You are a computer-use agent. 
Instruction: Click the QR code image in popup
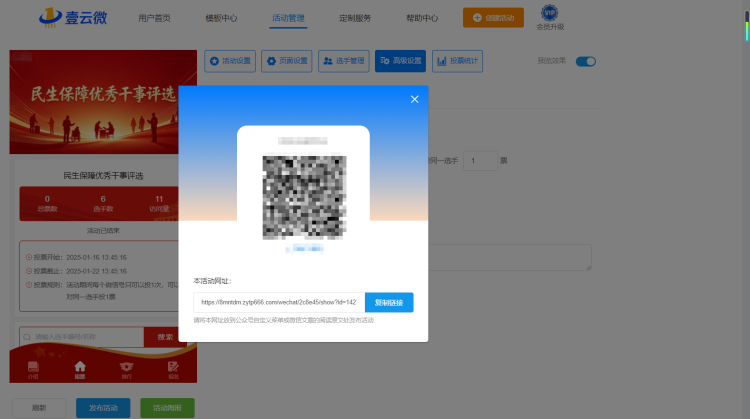tap(304, 197)
